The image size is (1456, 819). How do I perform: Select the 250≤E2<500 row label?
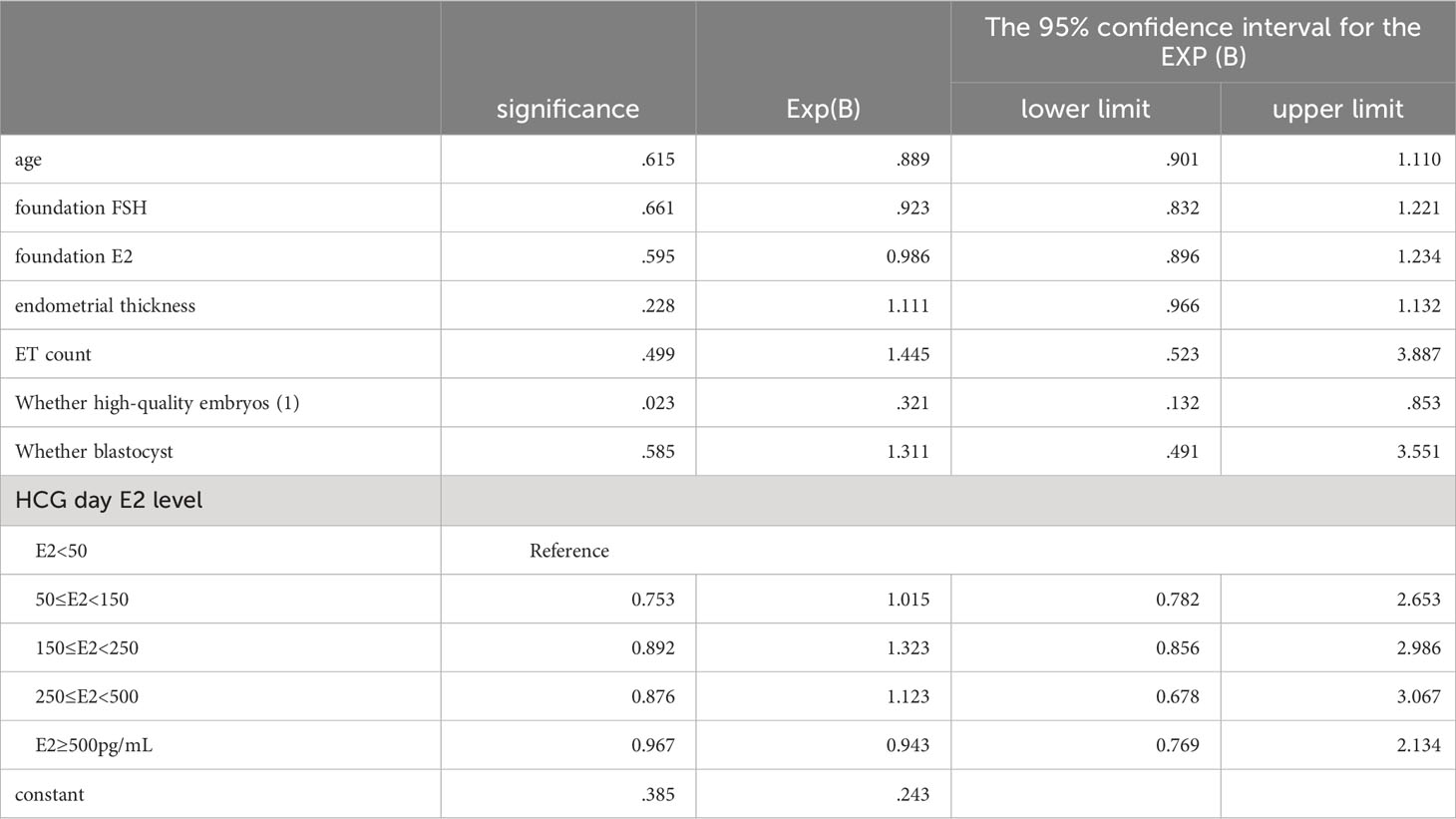pos(87,696)
